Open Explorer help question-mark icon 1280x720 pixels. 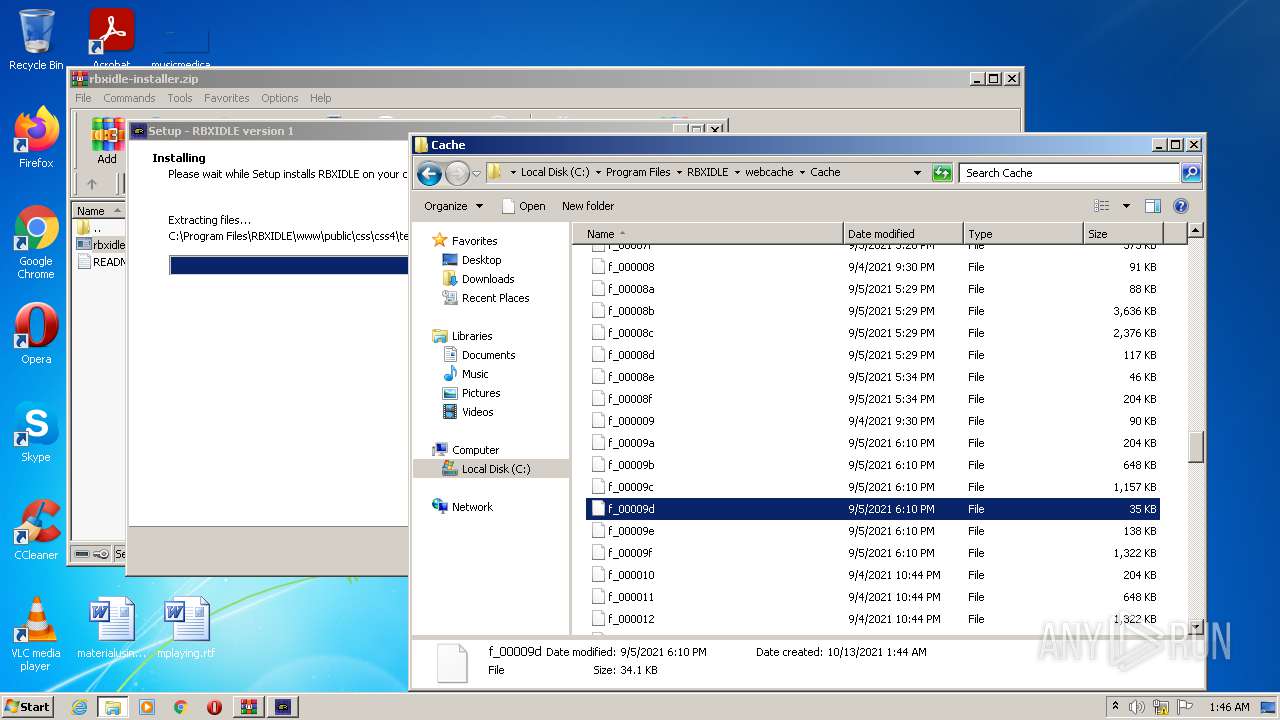pyautogui.click(x=1180, y=206)
